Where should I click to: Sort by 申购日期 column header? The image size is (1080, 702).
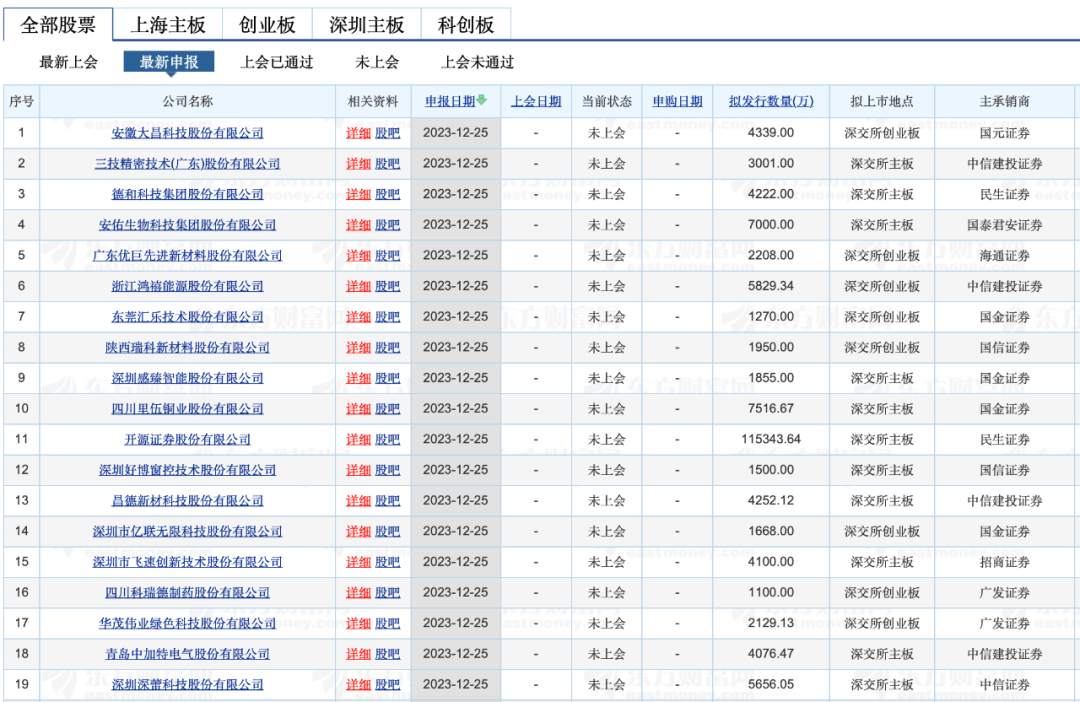[677, 101]
